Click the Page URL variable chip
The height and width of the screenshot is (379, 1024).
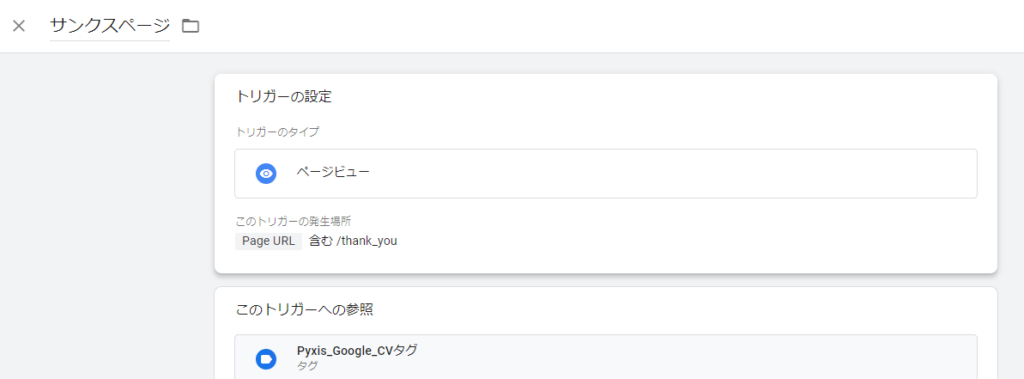point(268,240)
